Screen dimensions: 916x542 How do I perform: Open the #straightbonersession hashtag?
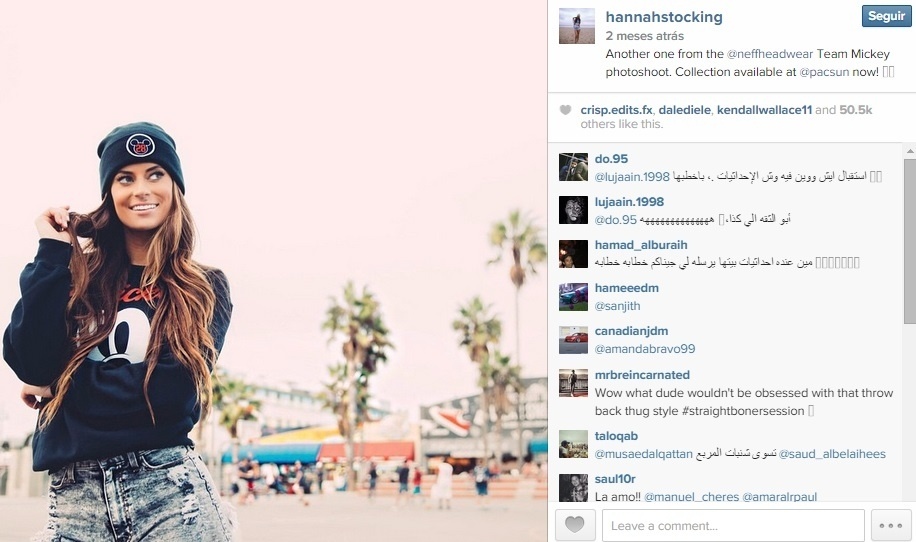(x=742, y=411)
